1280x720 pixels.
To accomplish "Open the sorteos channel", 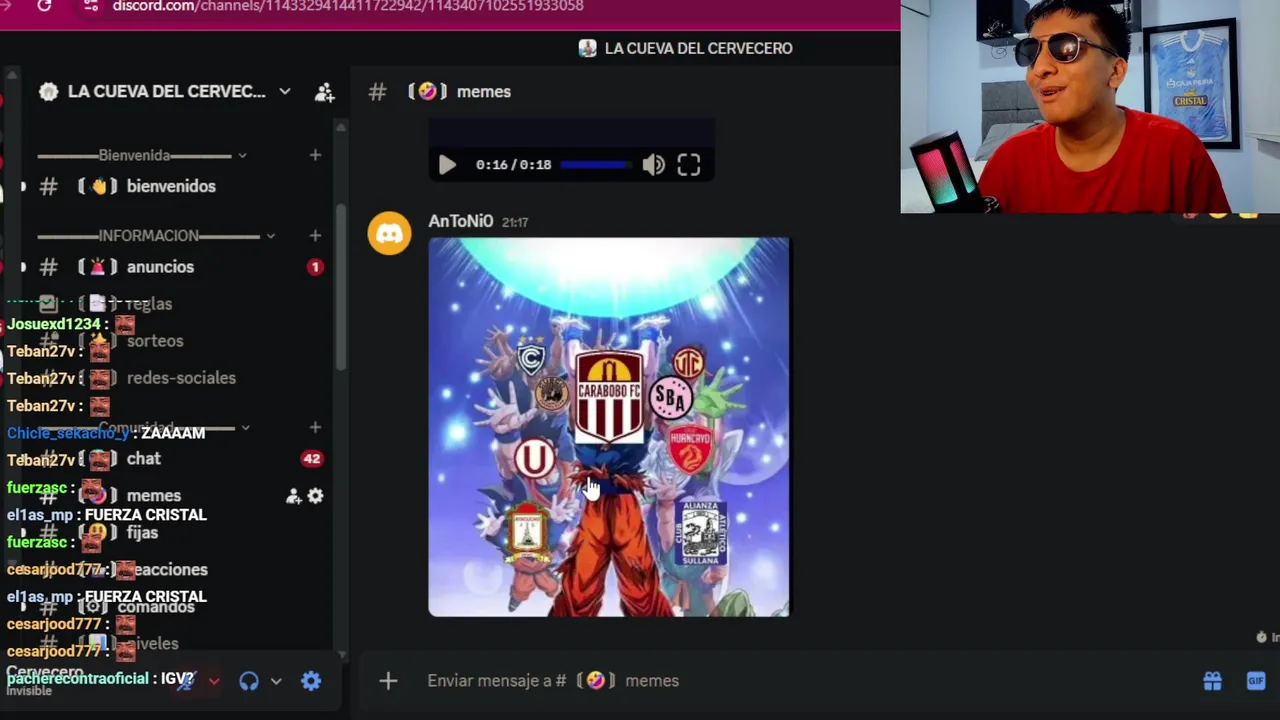I will pos(155,341).
